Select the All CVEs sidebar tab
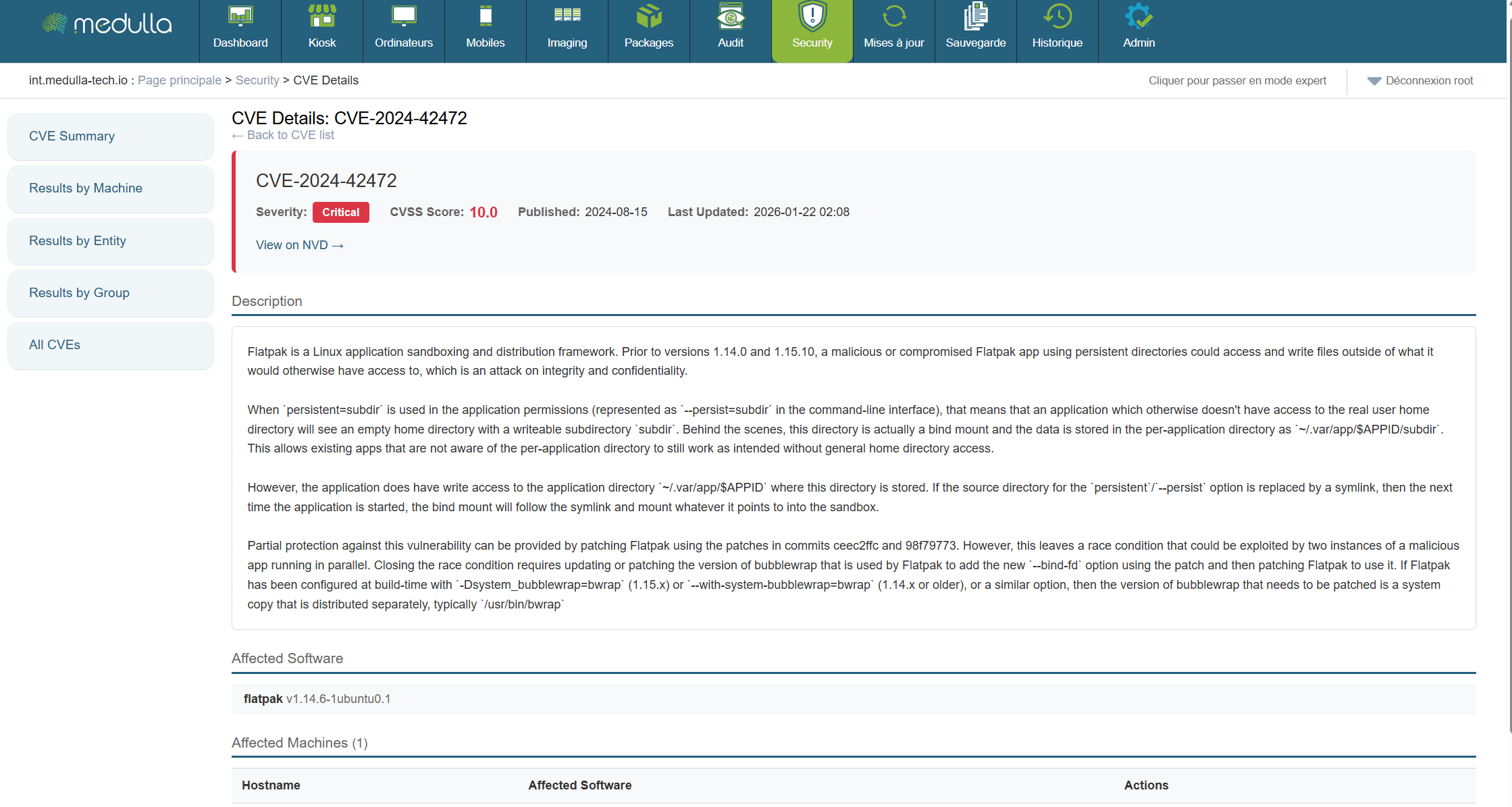Screen dimensions: 1512x807 click(55, 345)
